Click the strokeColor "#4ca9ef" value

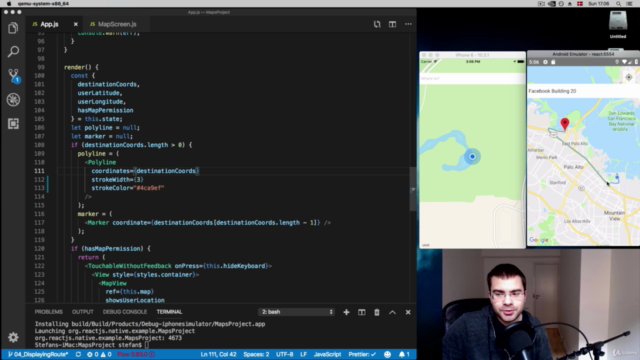click(x=149, y=188)
